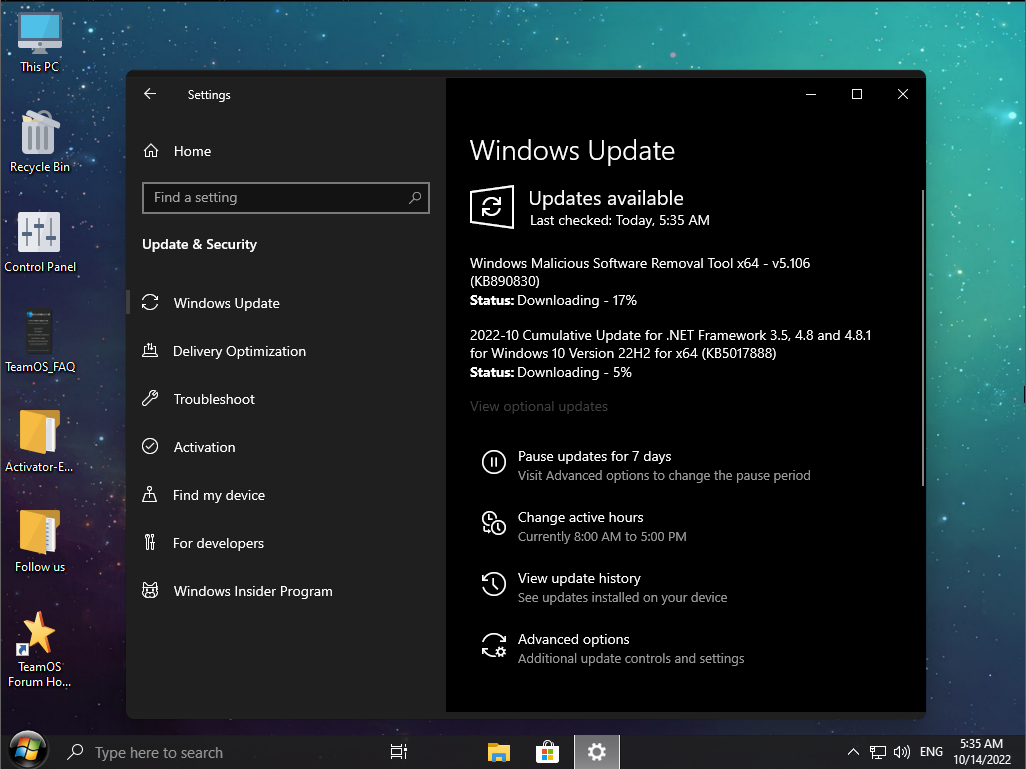Screen dimensions: 1026x769
Task: Open the Microsoft Store taskbar icon
Action: [x=547, y=752]
